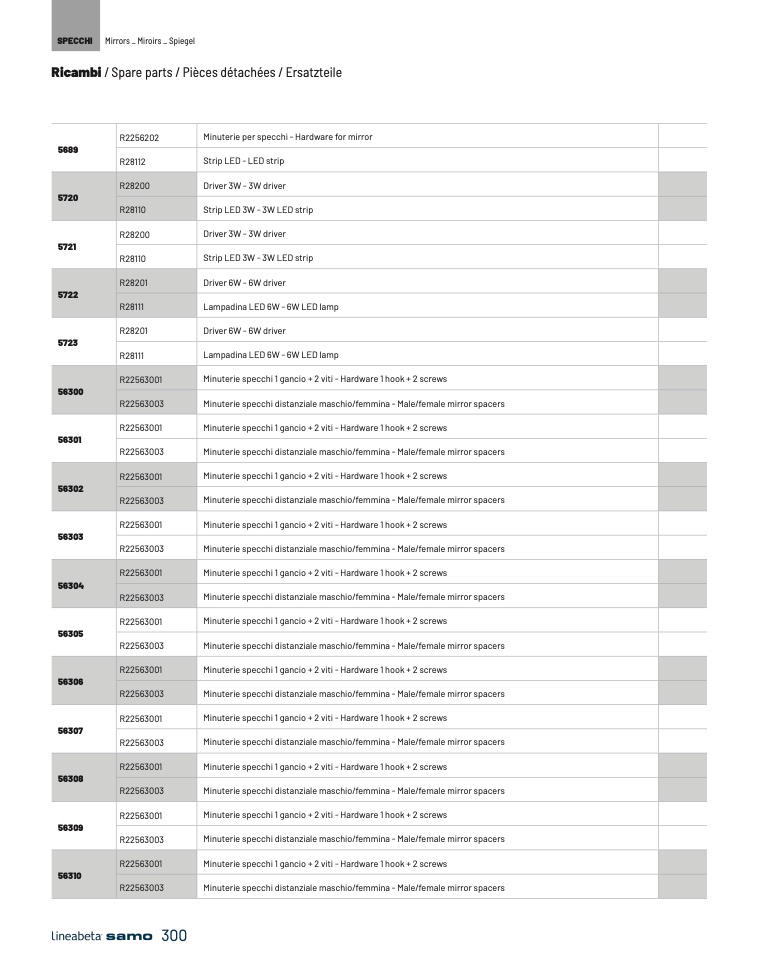758x968 pixels.
Task: Select product code 56308
Action: coord(70,779)
